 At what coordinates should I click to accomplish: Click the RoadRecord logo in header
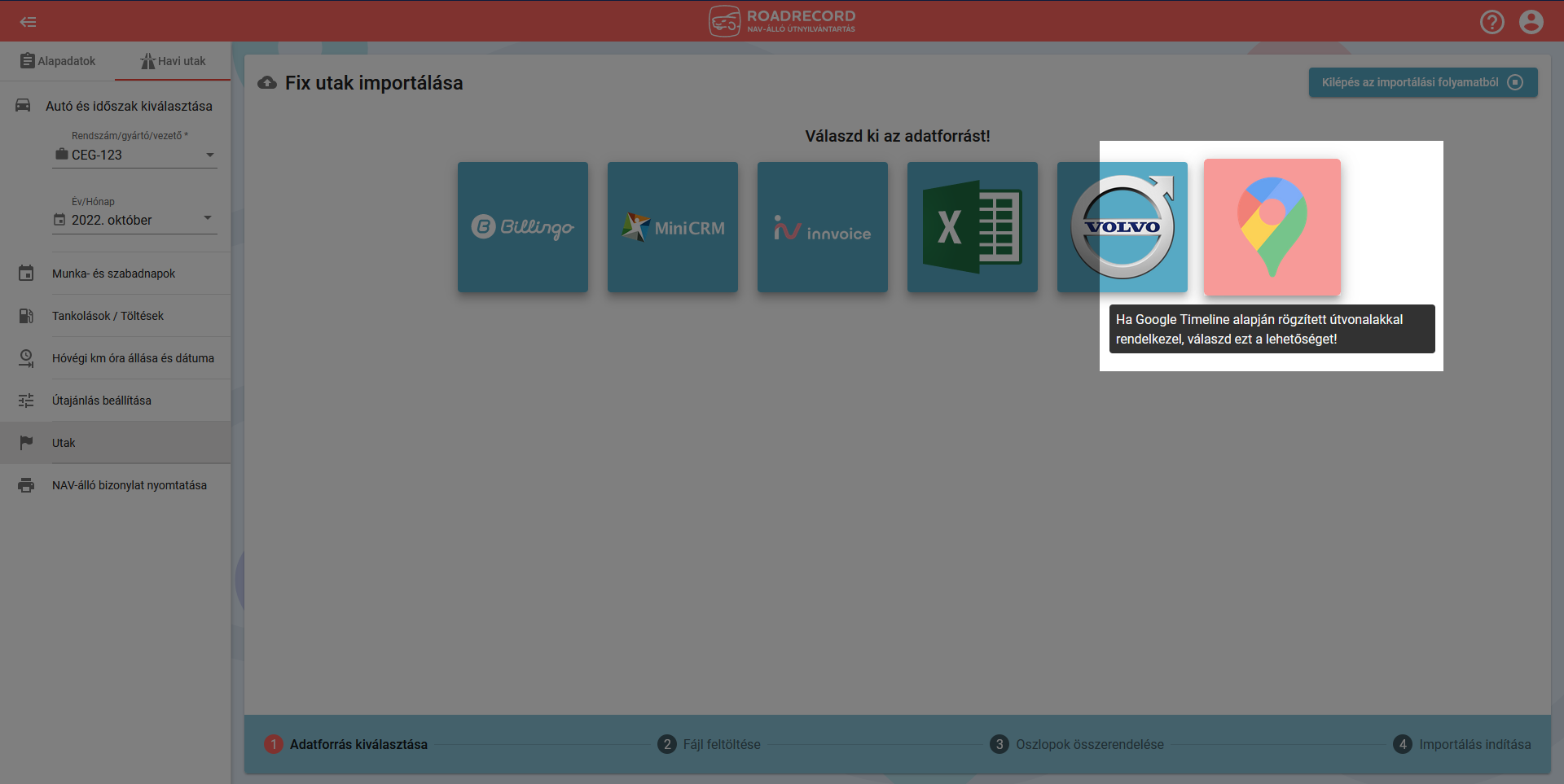click(x=782, y=21)
